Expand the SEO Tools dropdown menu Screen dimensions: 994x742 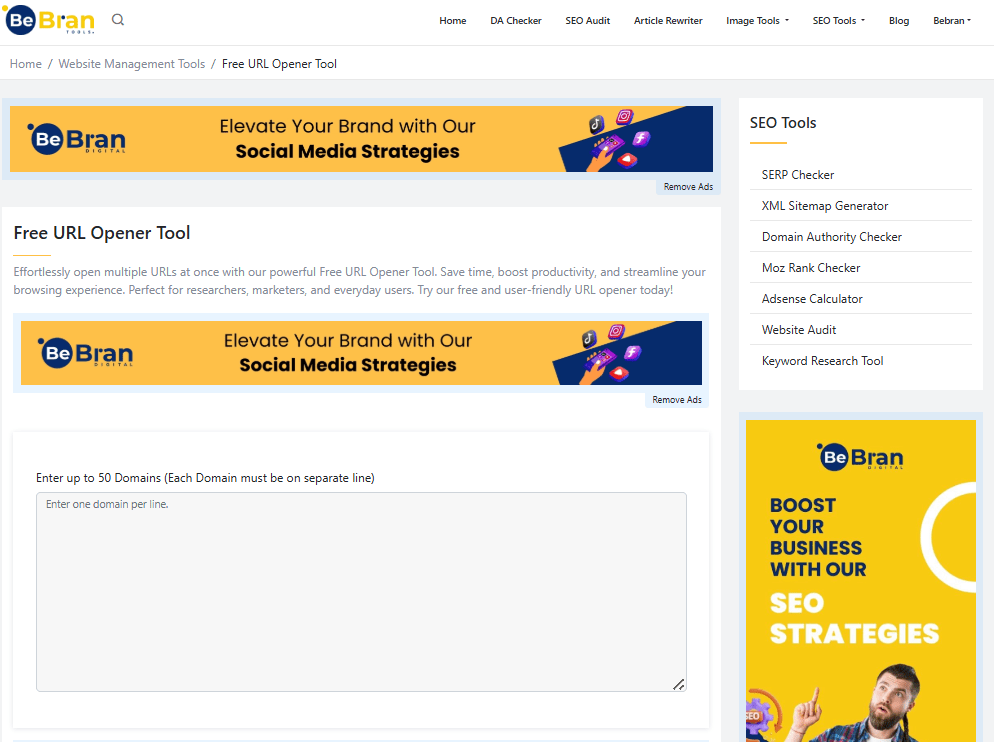tap(839, 21)
